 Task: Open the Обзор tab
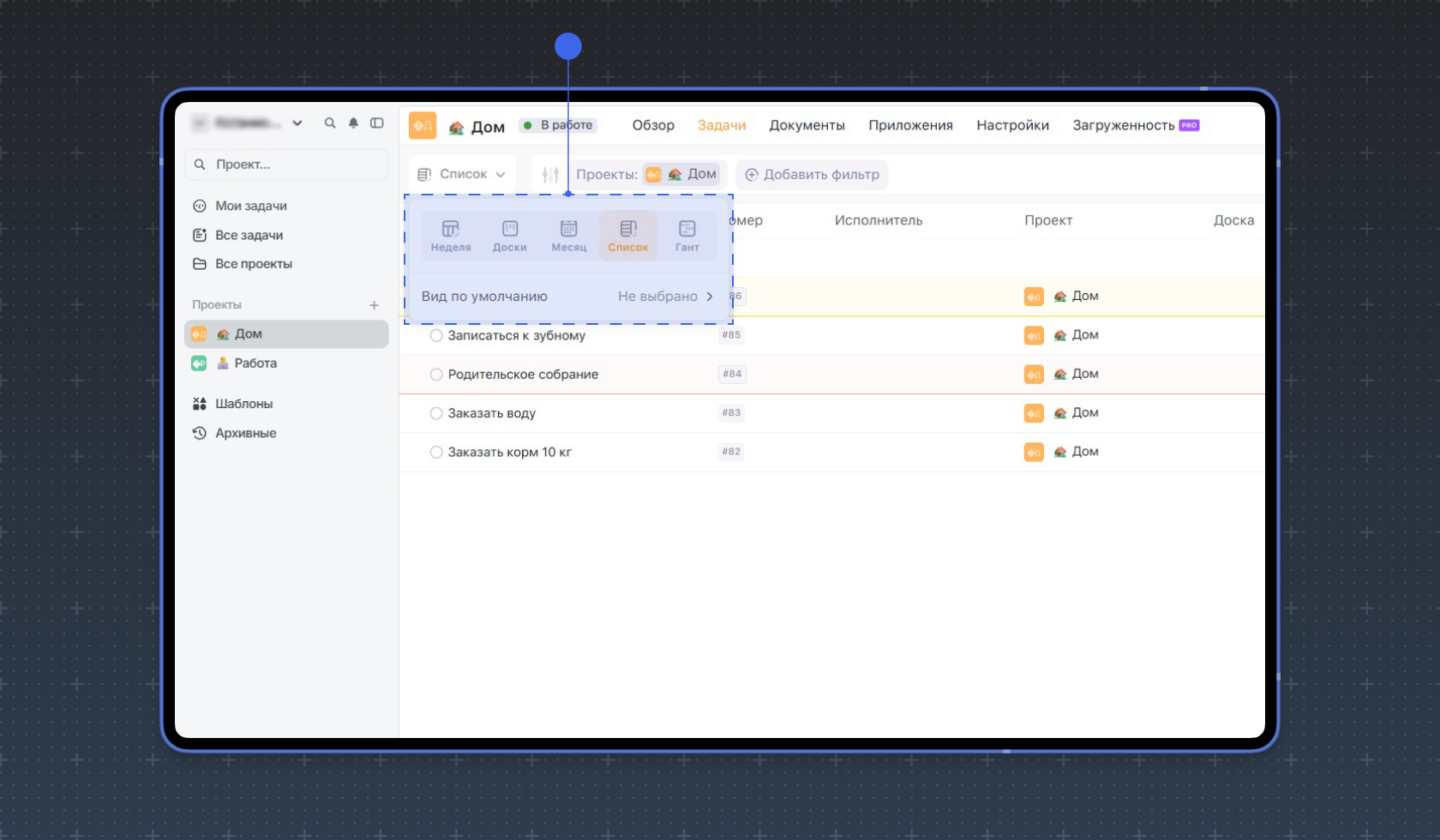click(653, 125)
